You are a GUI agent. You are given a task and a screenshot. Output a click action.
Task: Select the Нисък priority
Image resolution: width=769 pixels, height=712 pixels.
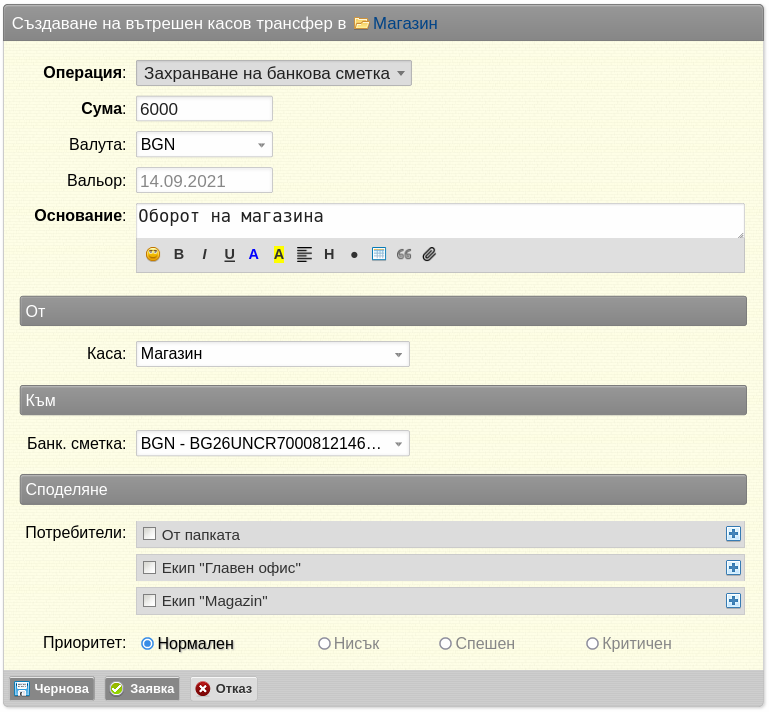(x=324, y=643)
